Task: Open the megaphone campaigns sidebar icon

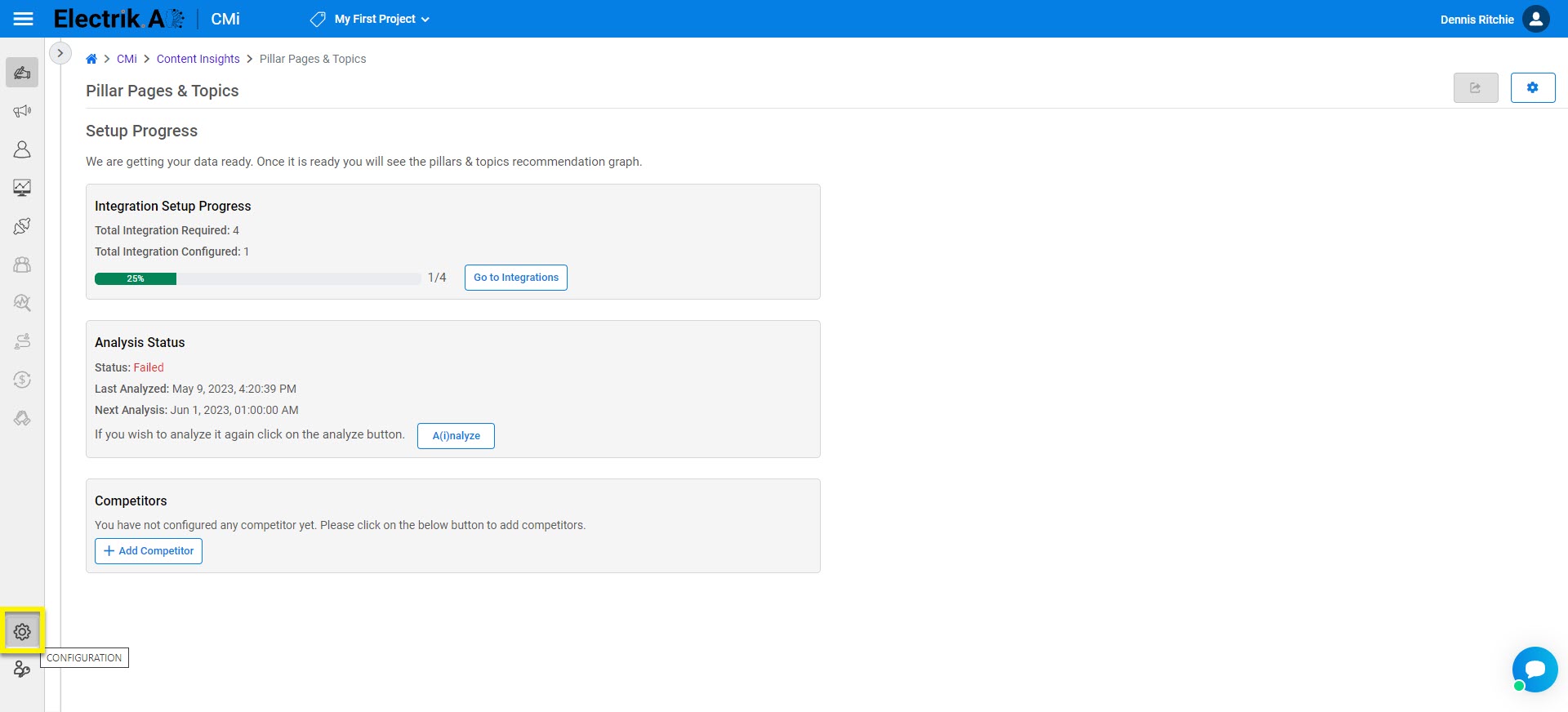Action: 22,111
